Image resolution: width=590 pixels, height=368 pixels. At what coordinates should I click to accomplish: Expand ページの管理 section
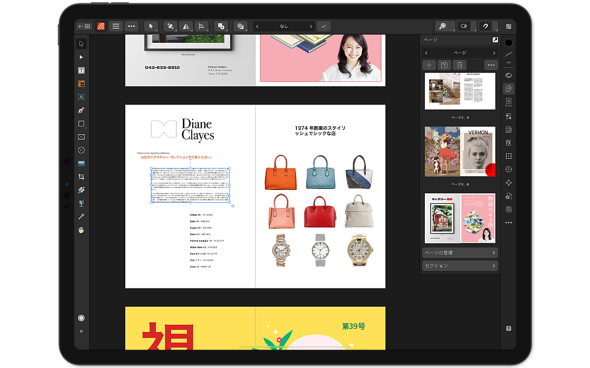(x=460, y=253)
